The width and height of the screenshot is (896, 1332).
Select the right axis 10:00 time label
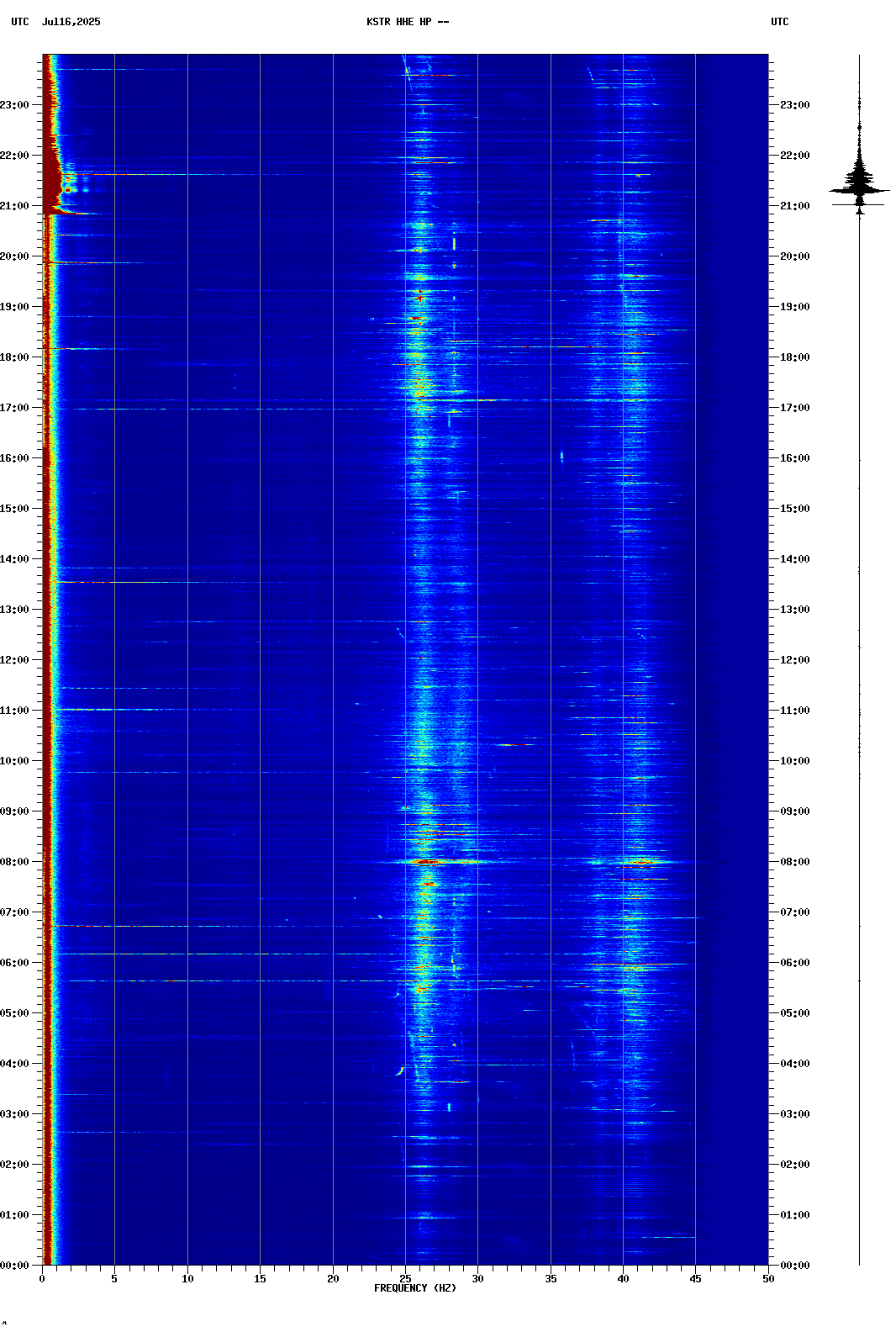[794, 761]
